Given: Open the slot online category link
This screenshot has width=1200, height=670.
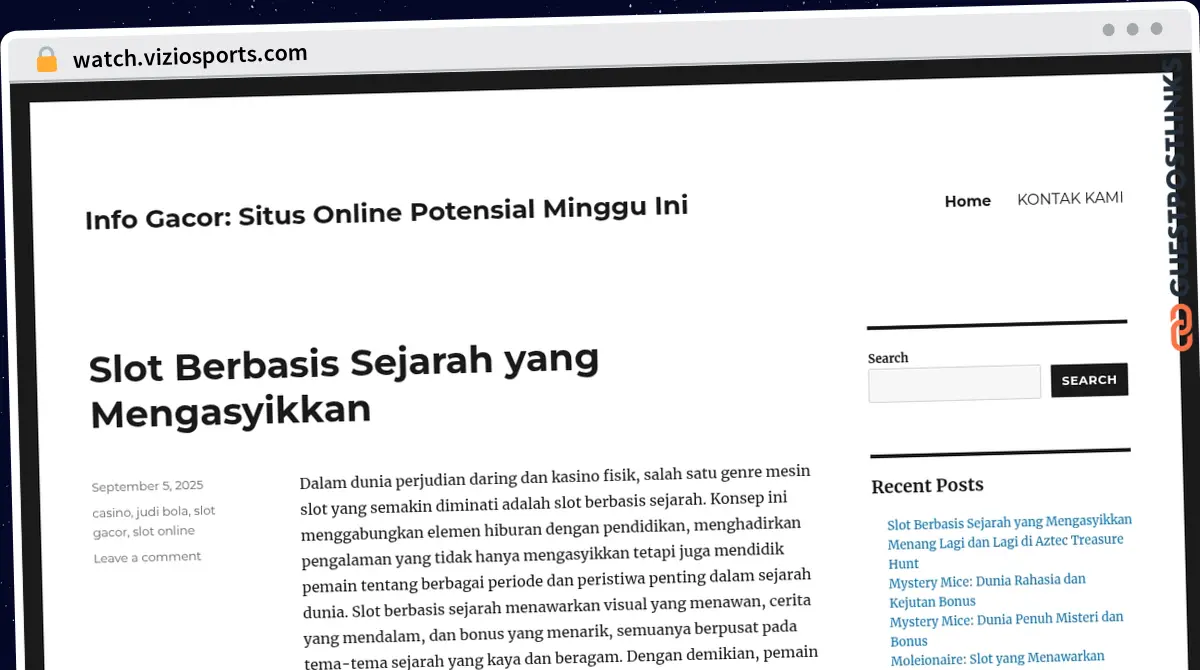Looking at the screenshot, I should (x=164, y=531).
